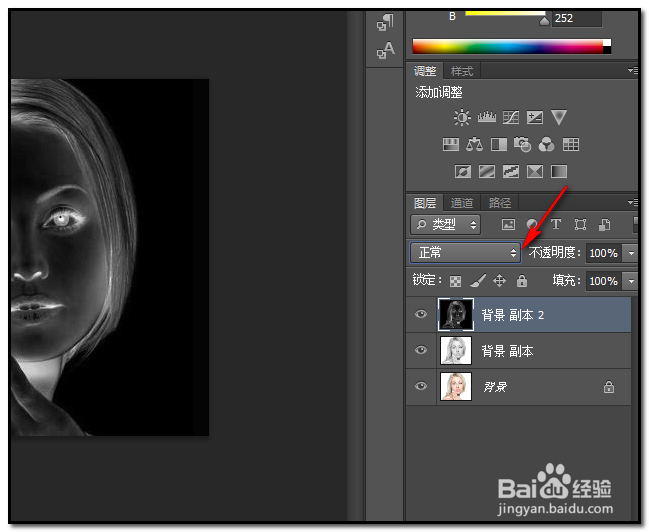Filter layers by pixel layers
The width and height of the screenshot is (649, 532).
[508, 225]
